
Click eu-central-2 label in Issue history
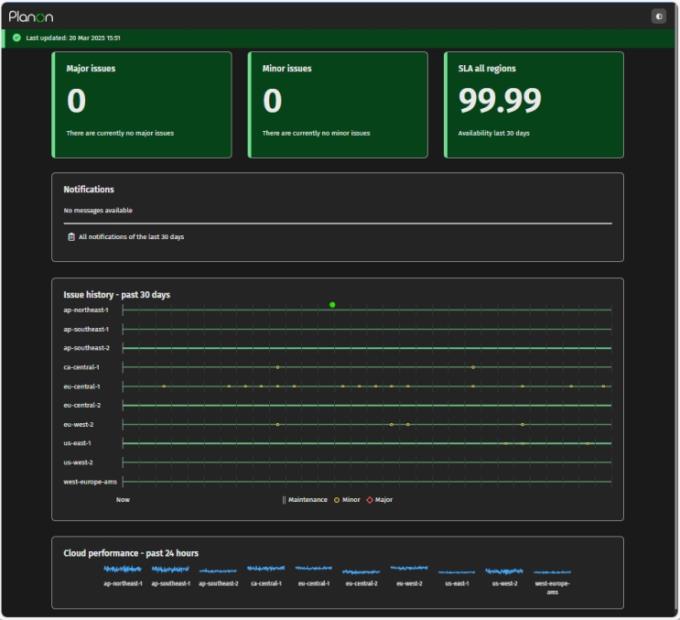82,405
